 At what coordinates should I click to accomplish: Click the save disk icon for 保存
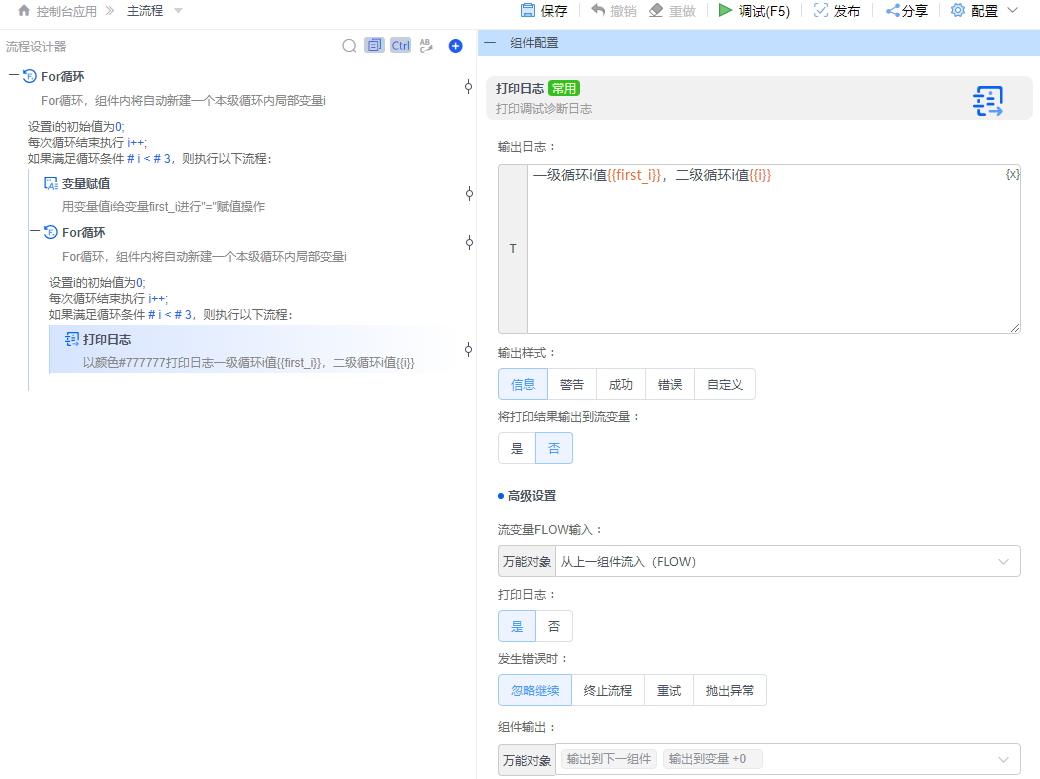click(x=528, y=10)
